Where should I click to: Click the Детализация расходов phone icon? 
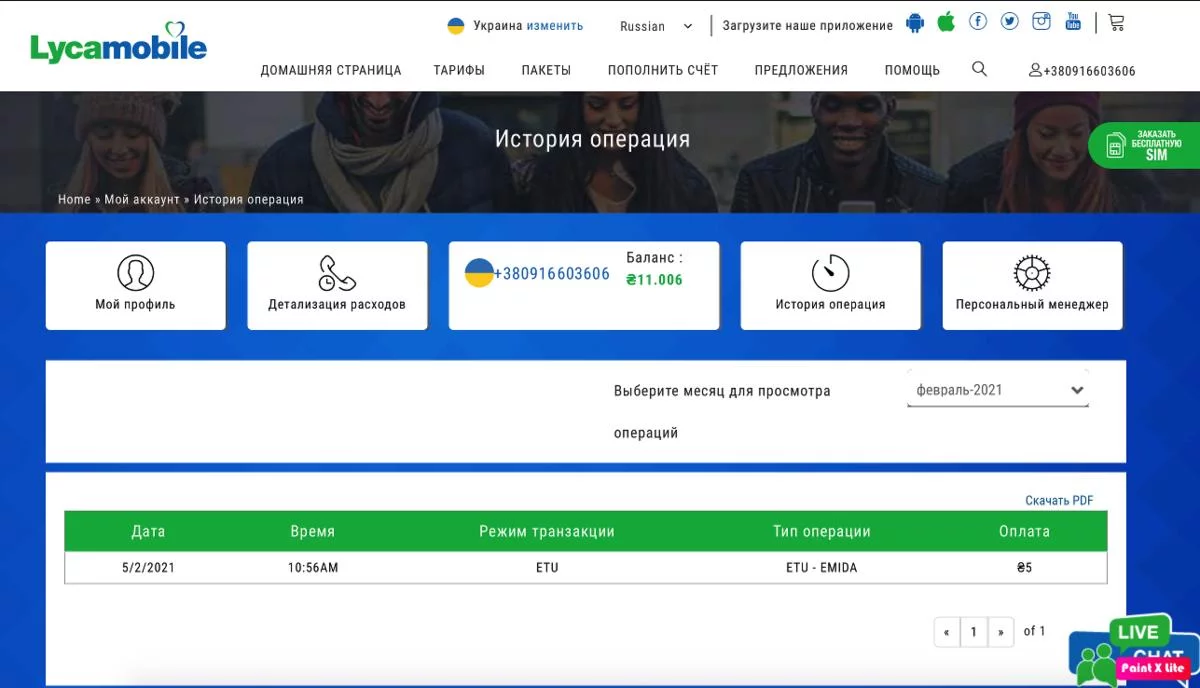(x=336, y=273)
